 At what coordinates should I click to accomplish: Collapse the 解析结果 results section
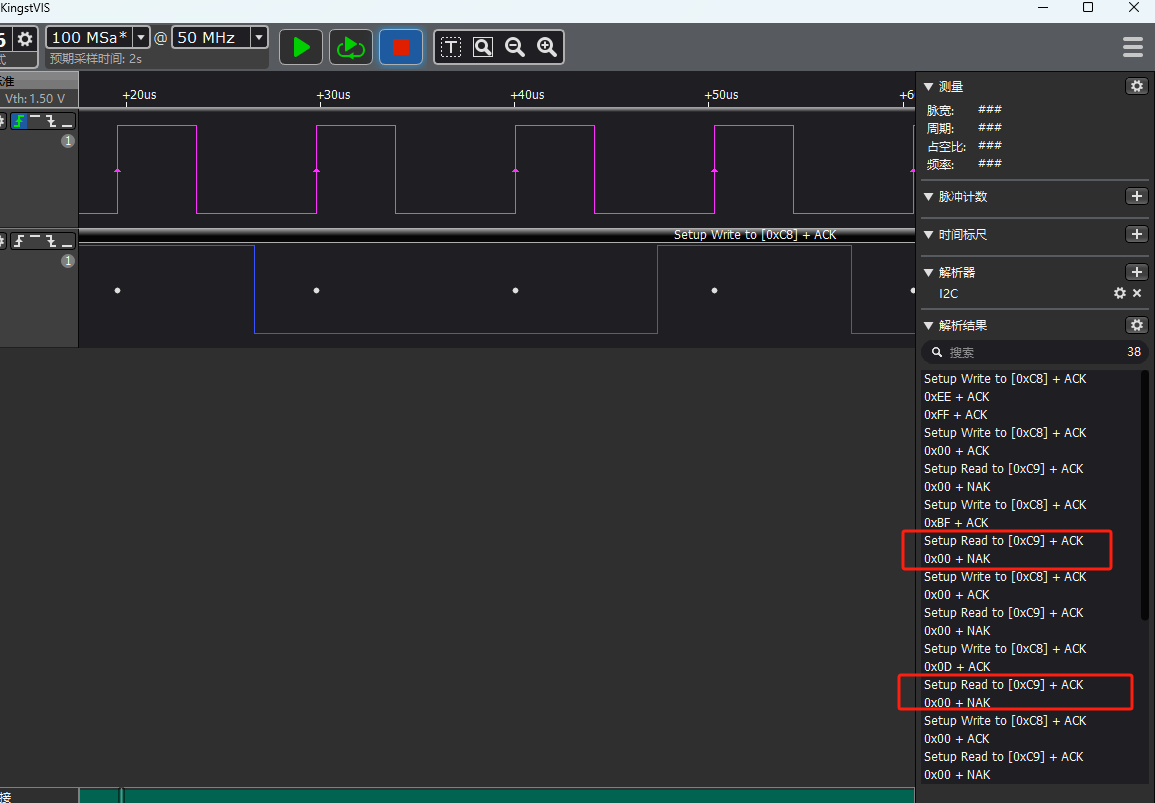(928, 326)
